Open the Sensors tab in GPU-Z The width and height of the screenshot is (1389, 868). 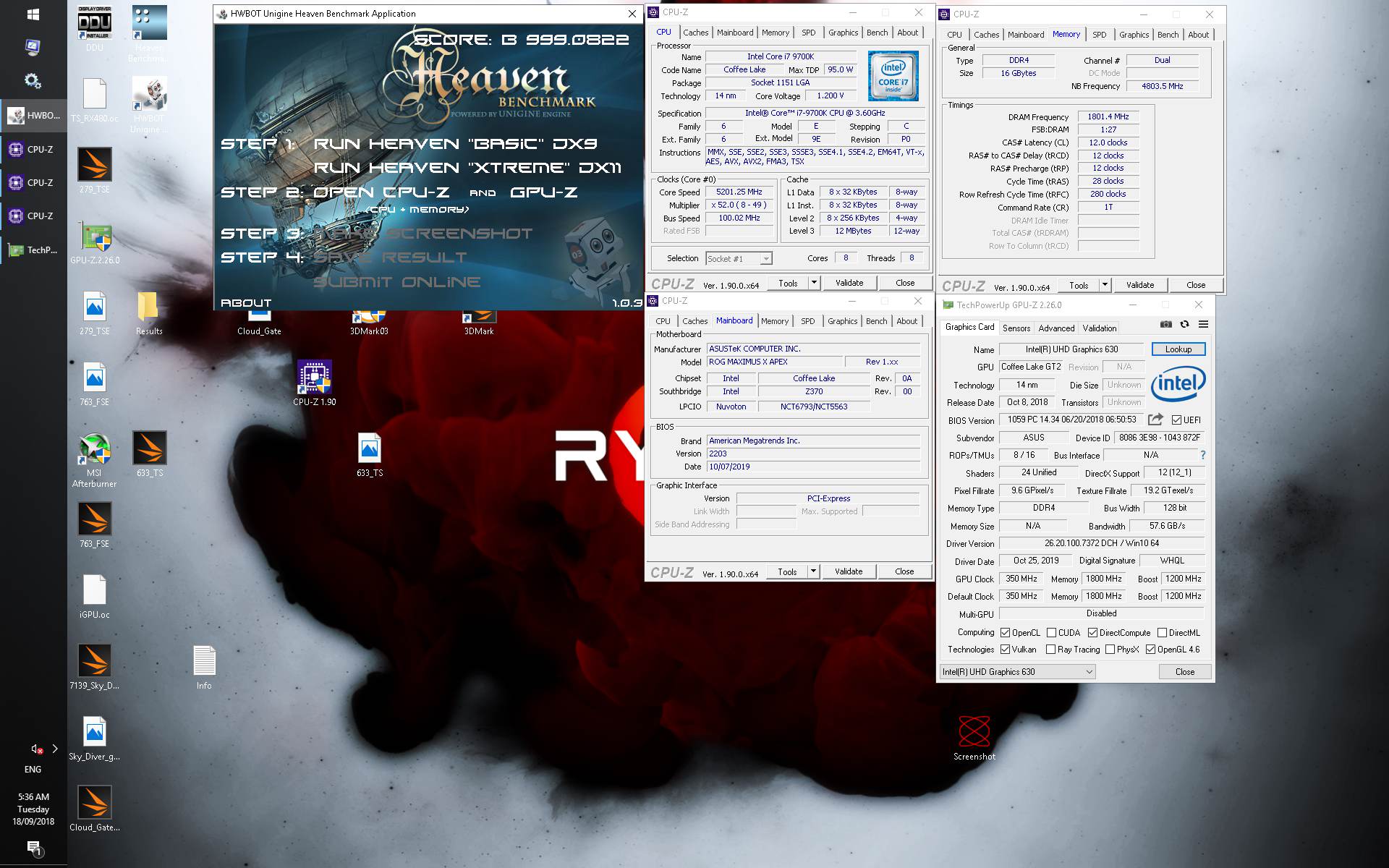(1016, 328)
